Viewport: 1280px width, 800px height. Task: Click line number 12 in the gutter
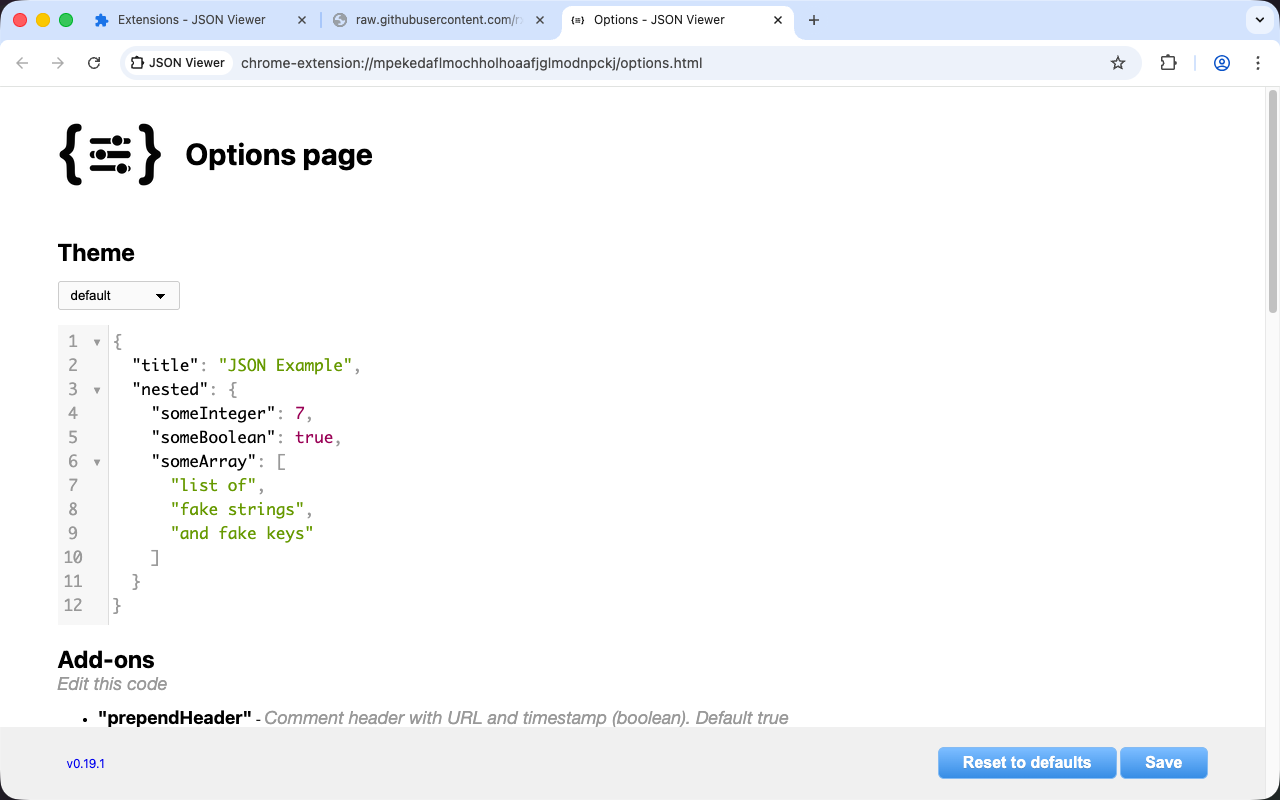click(x=72, y=605)
